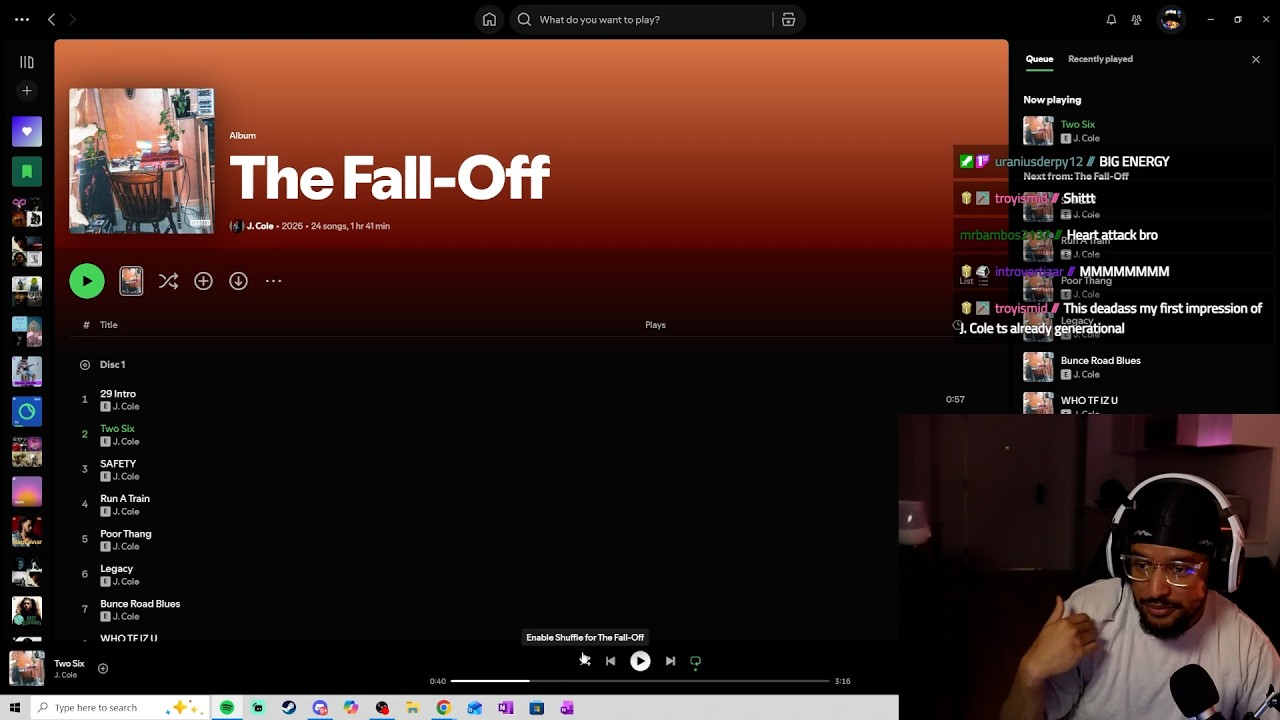Click the player play button
The width and height of the screenshot is (1280, 720).
click(x=640, y=661)
